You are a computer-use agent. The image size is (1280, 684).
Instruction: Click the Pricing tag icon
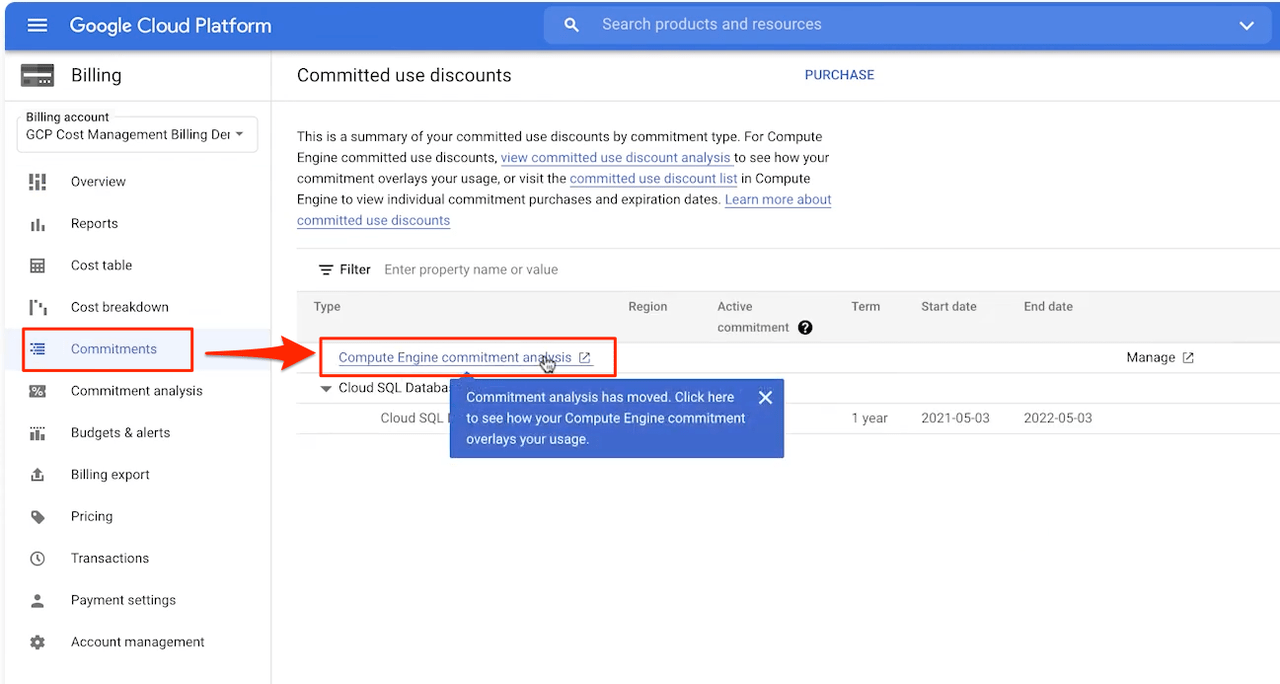(38, 517)
